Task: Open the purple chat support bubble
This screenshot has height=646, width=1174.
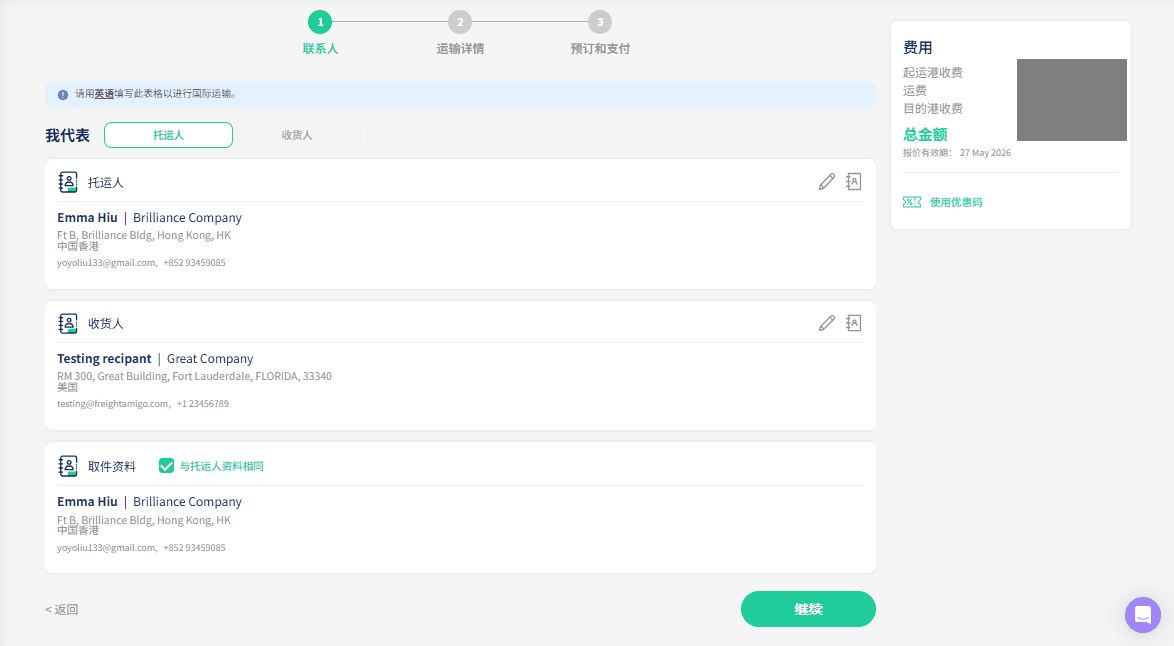Action: coord(1143,615)
